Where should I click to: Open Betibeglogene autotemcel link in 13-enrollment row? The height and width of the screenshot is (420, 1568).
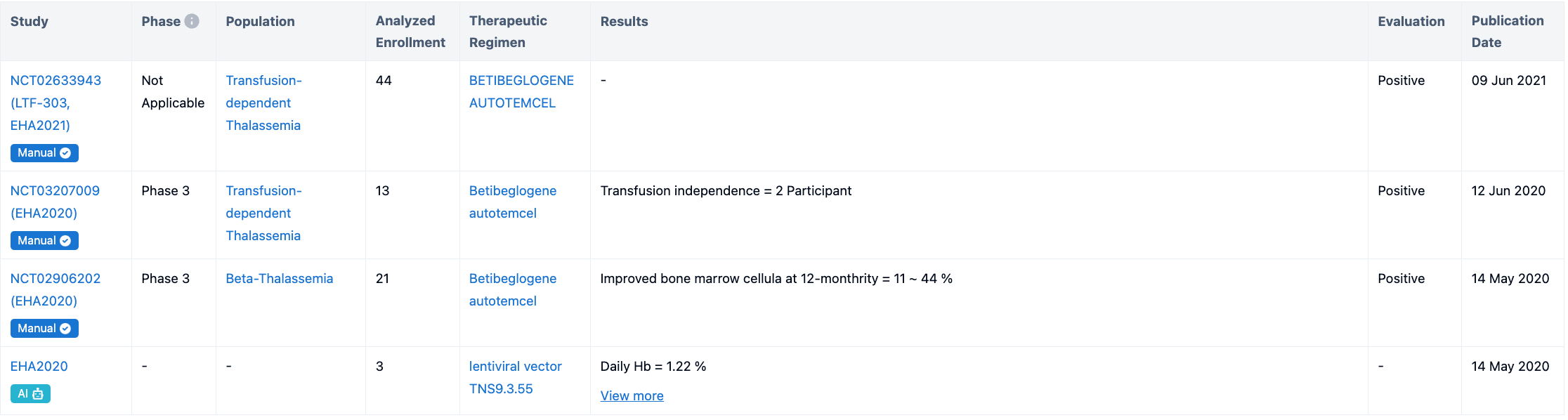click(x=512, y=202)
